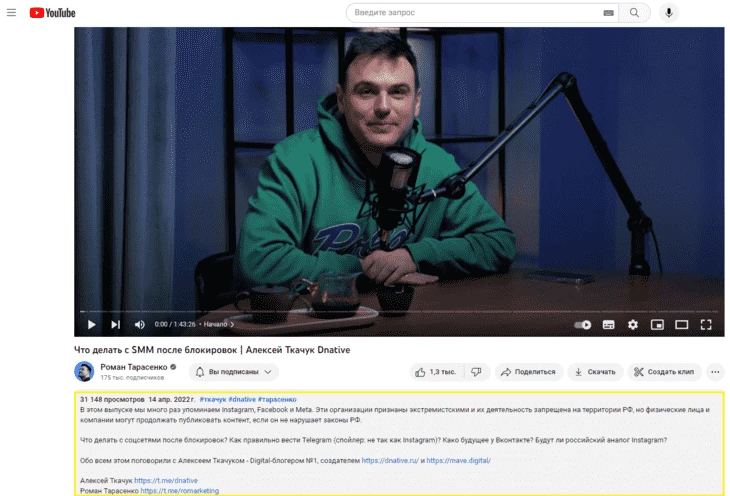Expand the "Вы подписаны" subscription dropdown
The width and height of the screenshot is (730, 496).
point(234,372)
